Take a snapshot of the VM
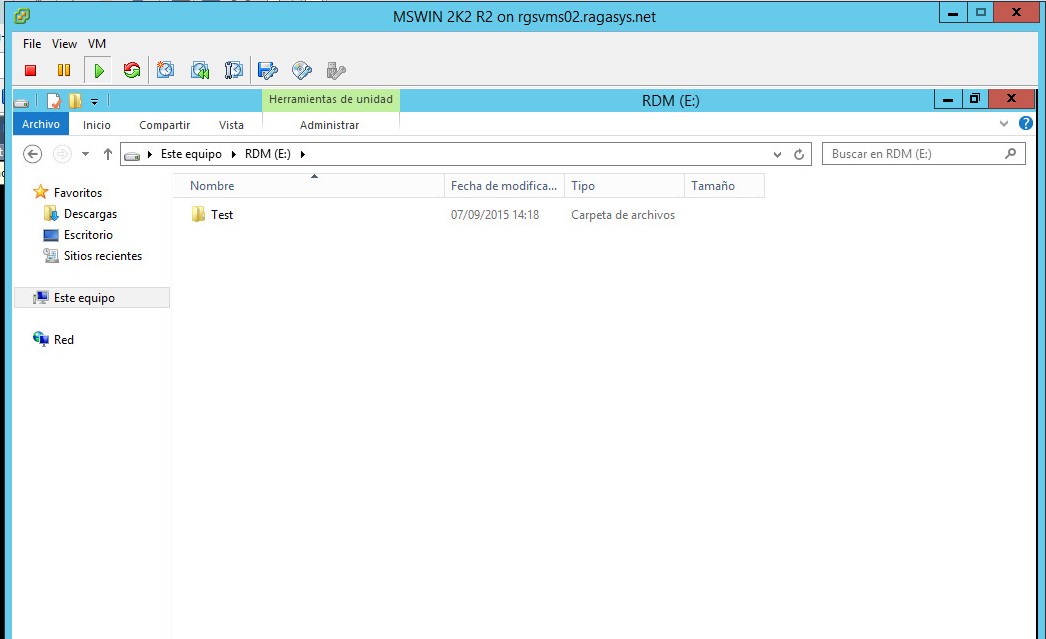Viewport: 1046px width, 639px height. point(166,70)
